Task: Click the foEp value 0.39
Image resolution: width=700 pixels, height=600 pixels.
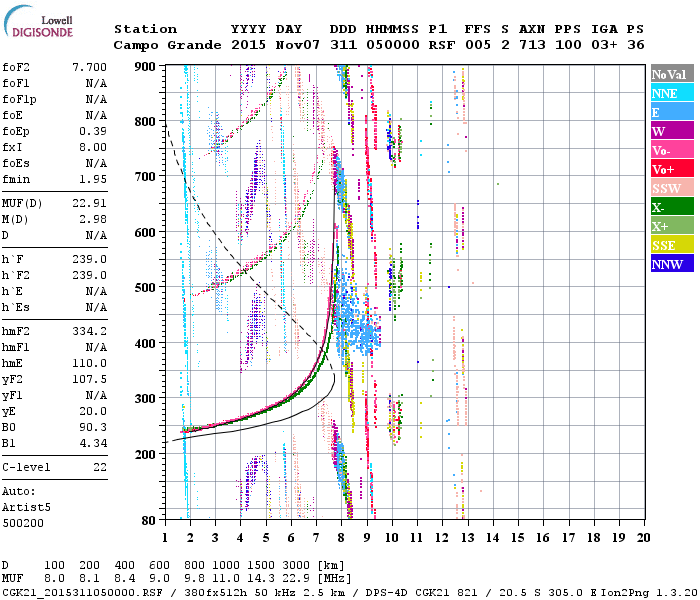Action: 93,131
